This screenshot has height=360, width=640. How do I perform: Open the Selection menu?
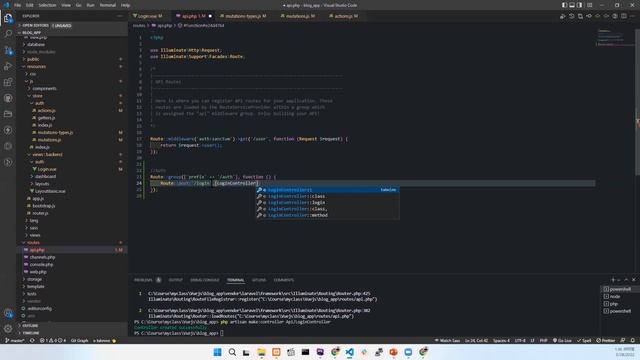(x=47, y=5)
